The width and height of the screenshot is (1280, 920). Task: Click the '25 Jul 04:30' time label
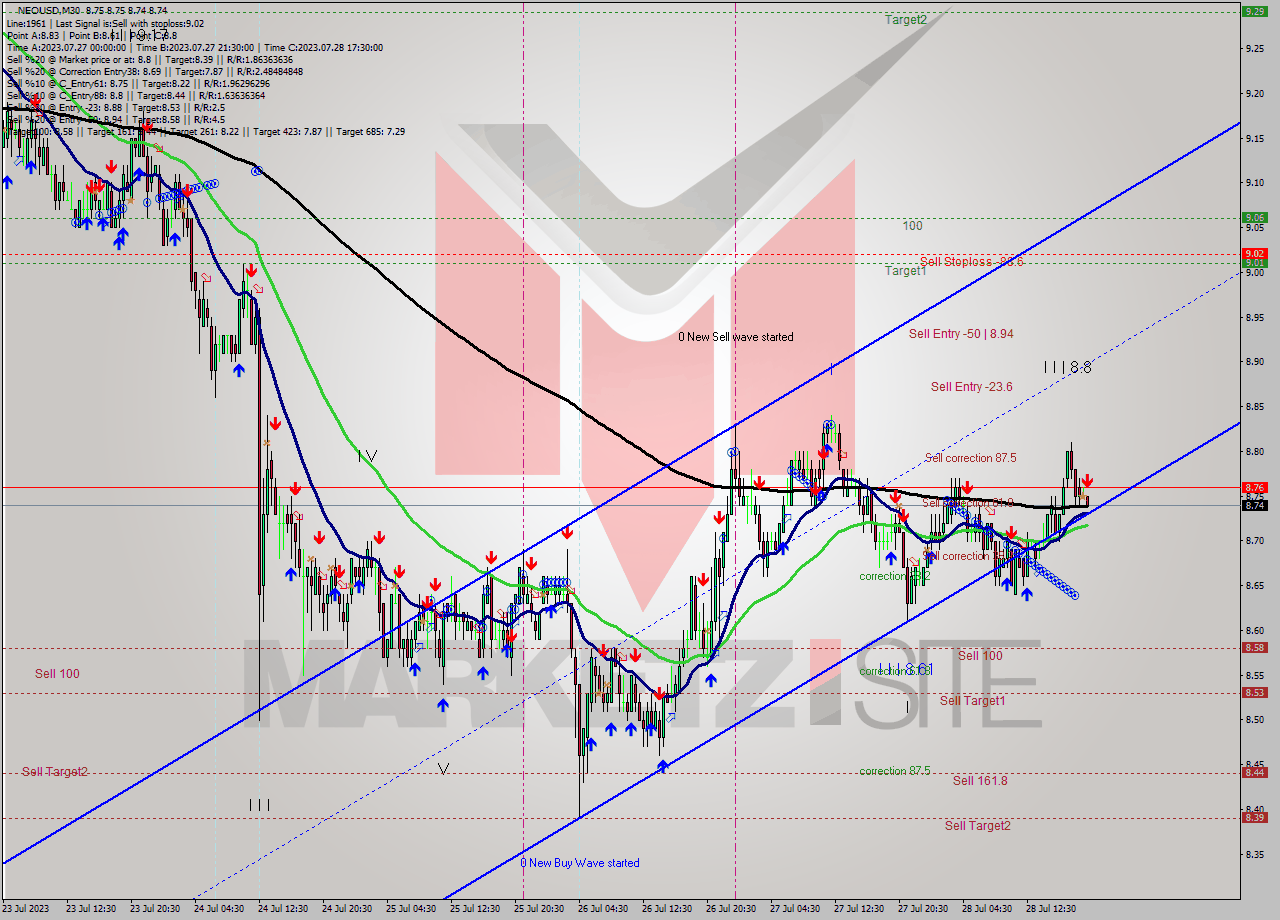click(x=412, y=909)
